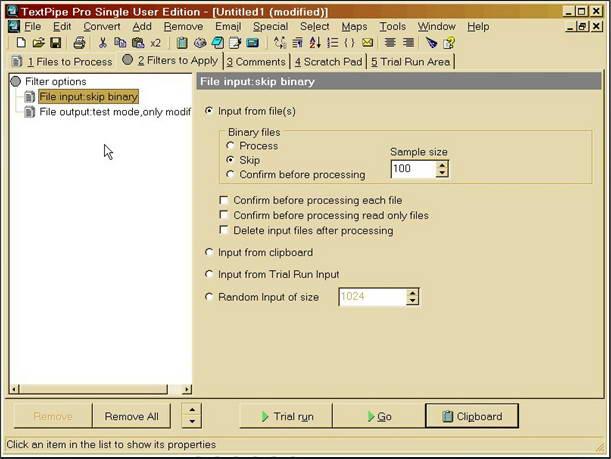Increase random input size spinner
Viewport: 611px width, 459px height.
(412, 293)
